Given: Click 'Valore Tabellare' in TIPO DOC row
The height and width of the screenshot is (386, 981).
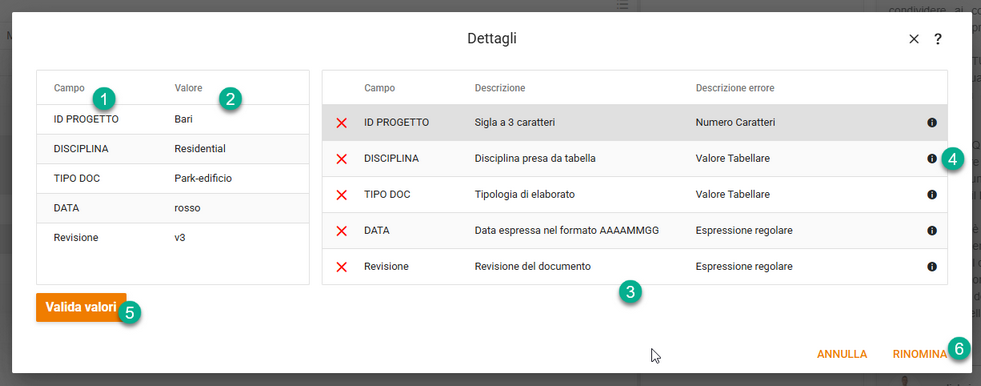Looking at the screenshot, I should point(733,195).
